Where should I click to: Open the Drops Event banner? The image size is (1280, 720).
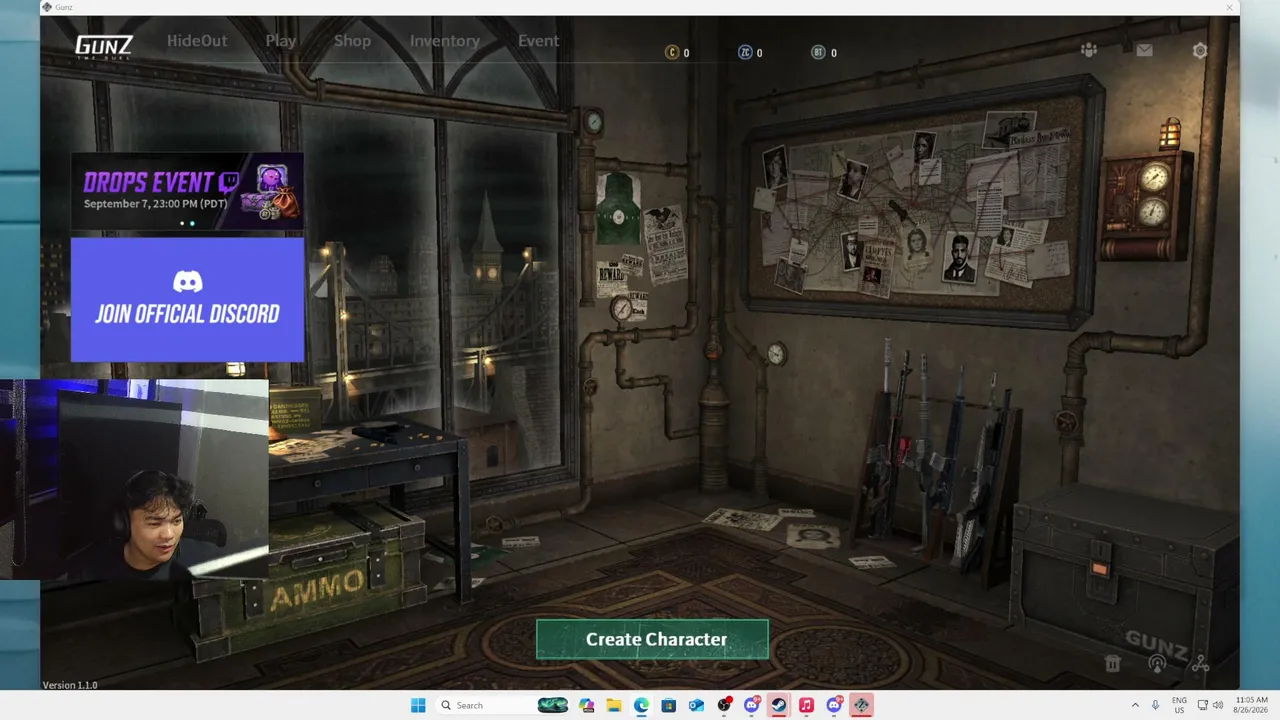187,191
